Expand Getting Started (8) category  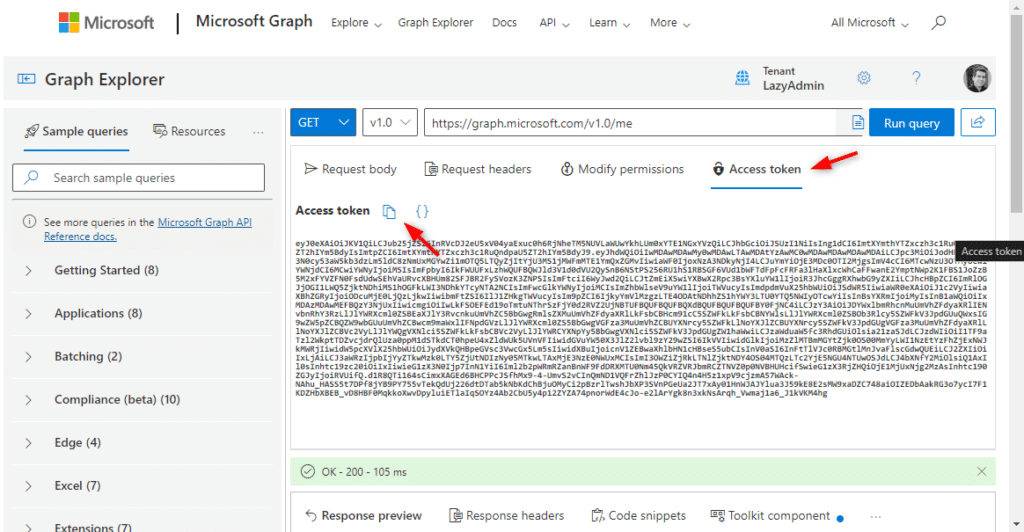142,270
